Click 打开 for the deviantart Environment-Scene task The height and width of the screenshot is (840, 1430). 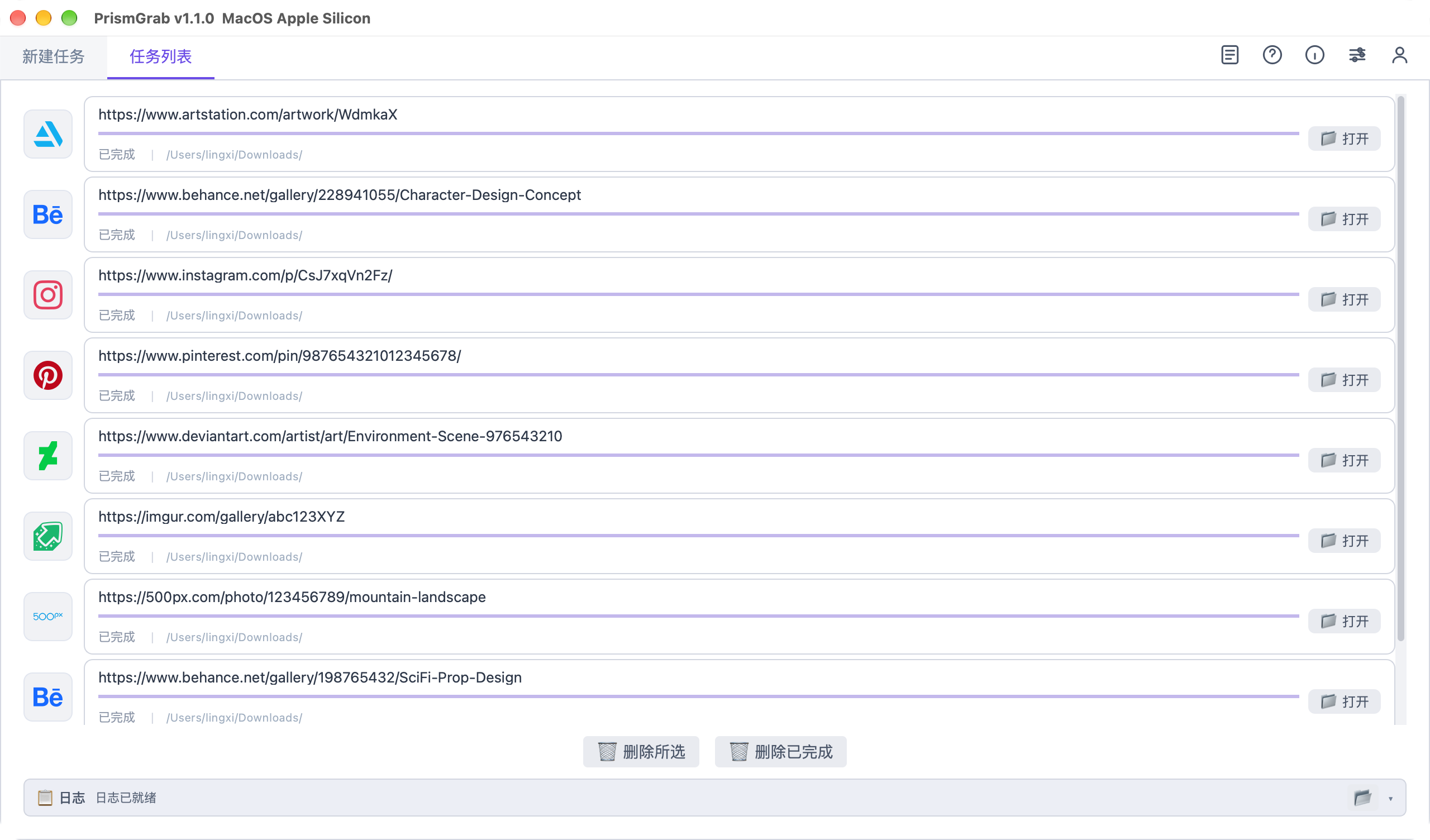1345,460
